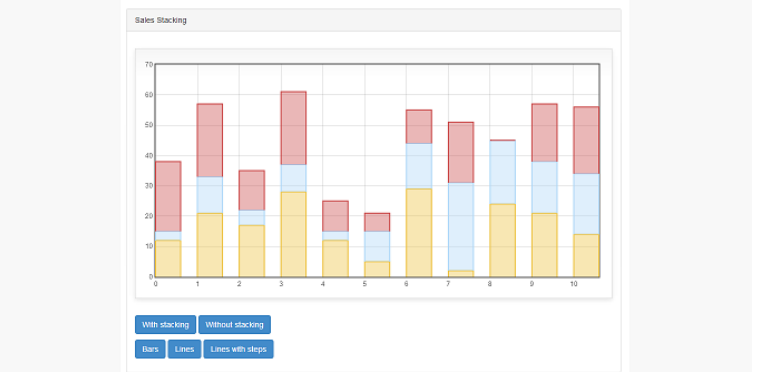This screenshot has width=757, height=372.
Task: Click the red segment of bar 5
Action: 377,222
